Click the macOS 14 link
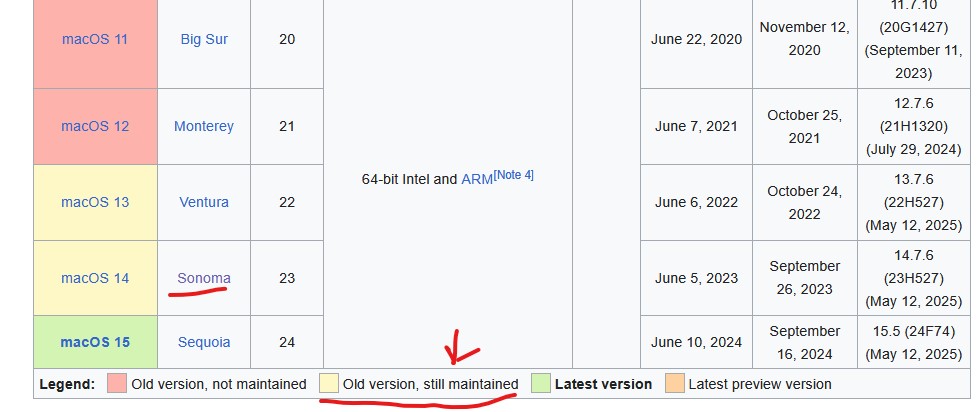 95,278
